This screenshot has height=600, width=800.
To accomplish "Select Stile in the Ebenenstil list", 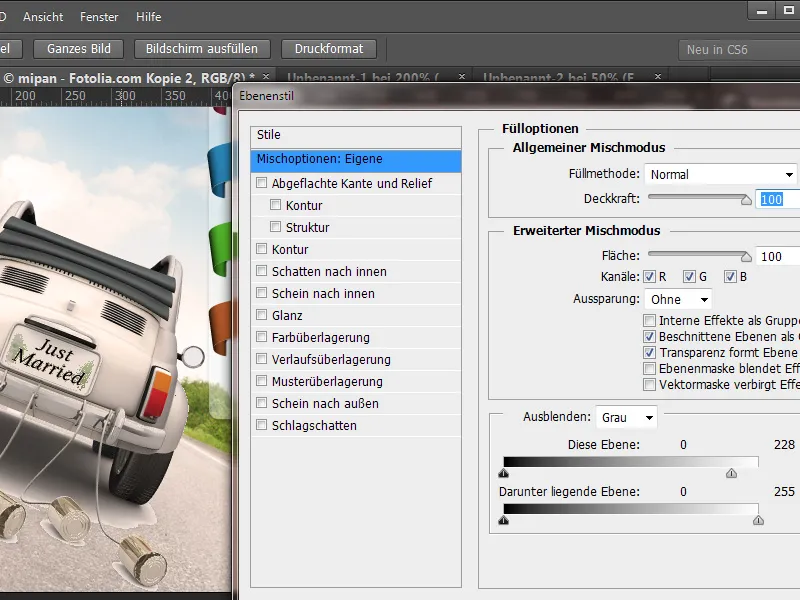I will click(x=356, y=135).
